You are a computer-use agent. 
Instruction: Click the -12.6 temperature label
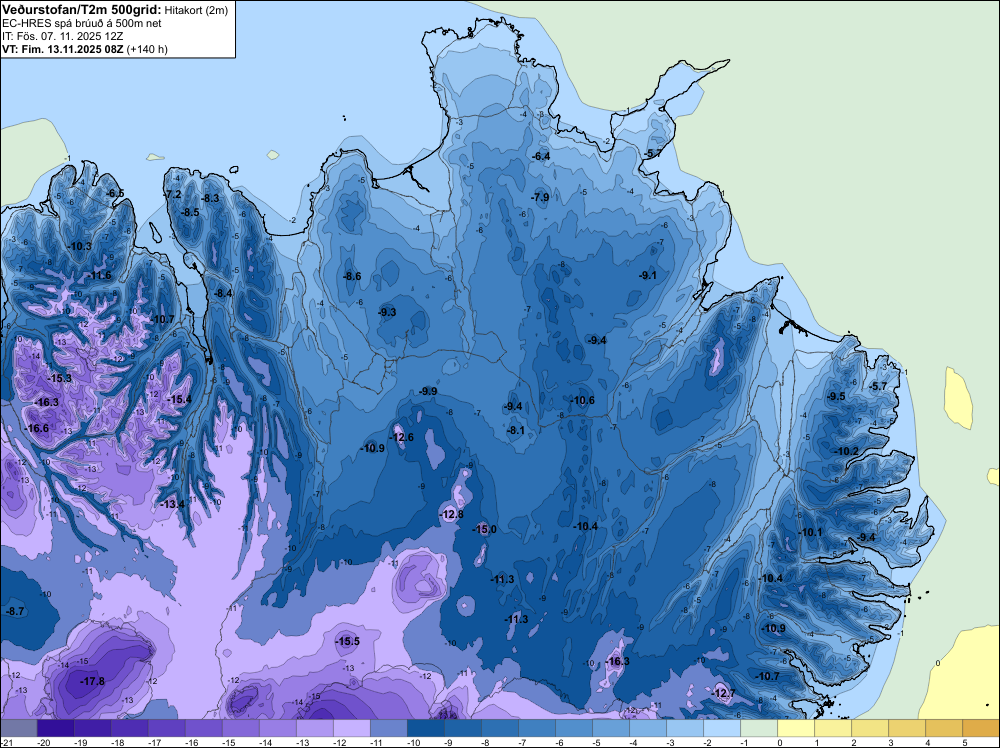pyautogui.click(x=402, y=437)
